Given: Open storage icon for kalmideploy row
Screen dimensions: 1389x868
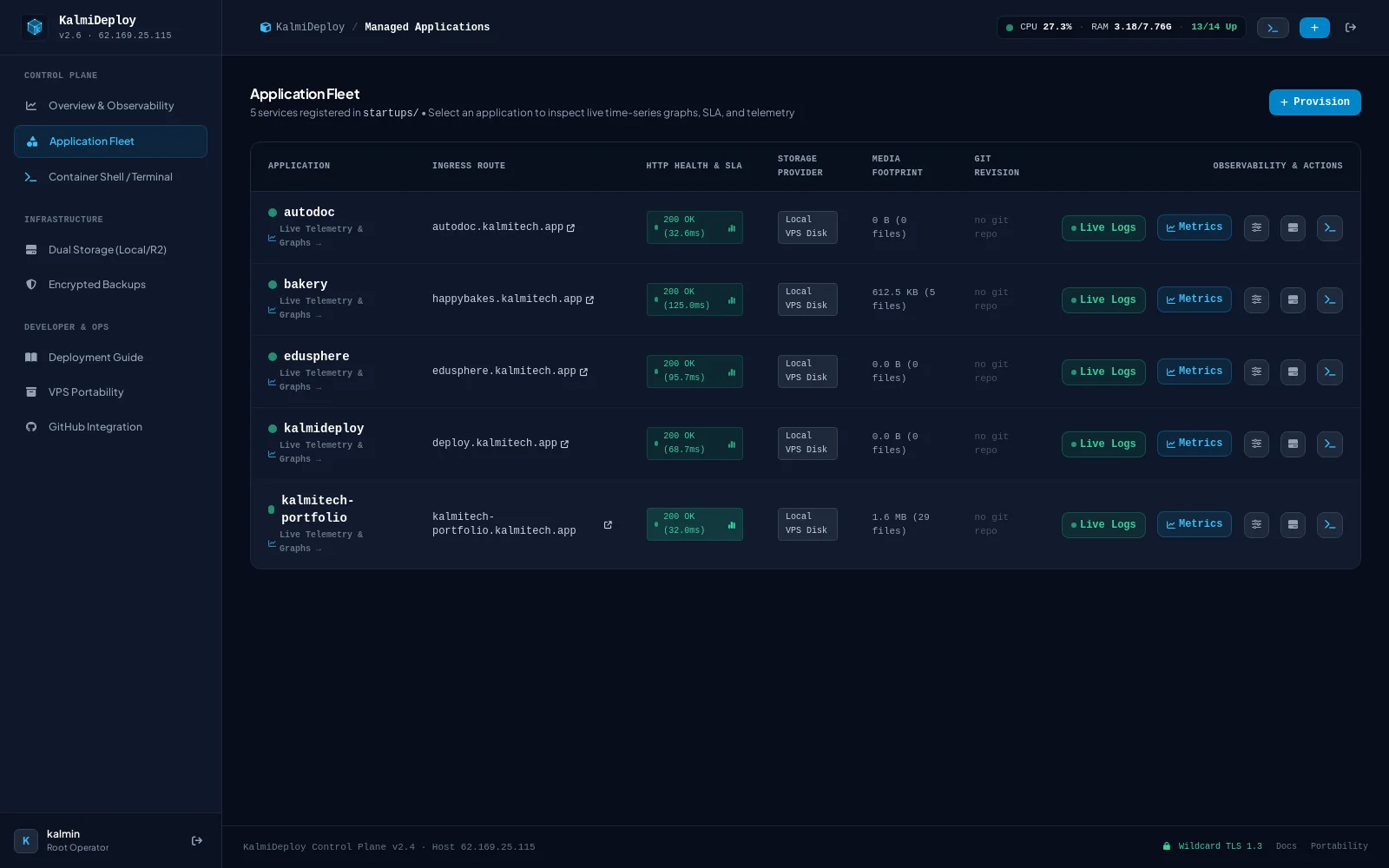Looking at the screenshot, I should 1293,444.
